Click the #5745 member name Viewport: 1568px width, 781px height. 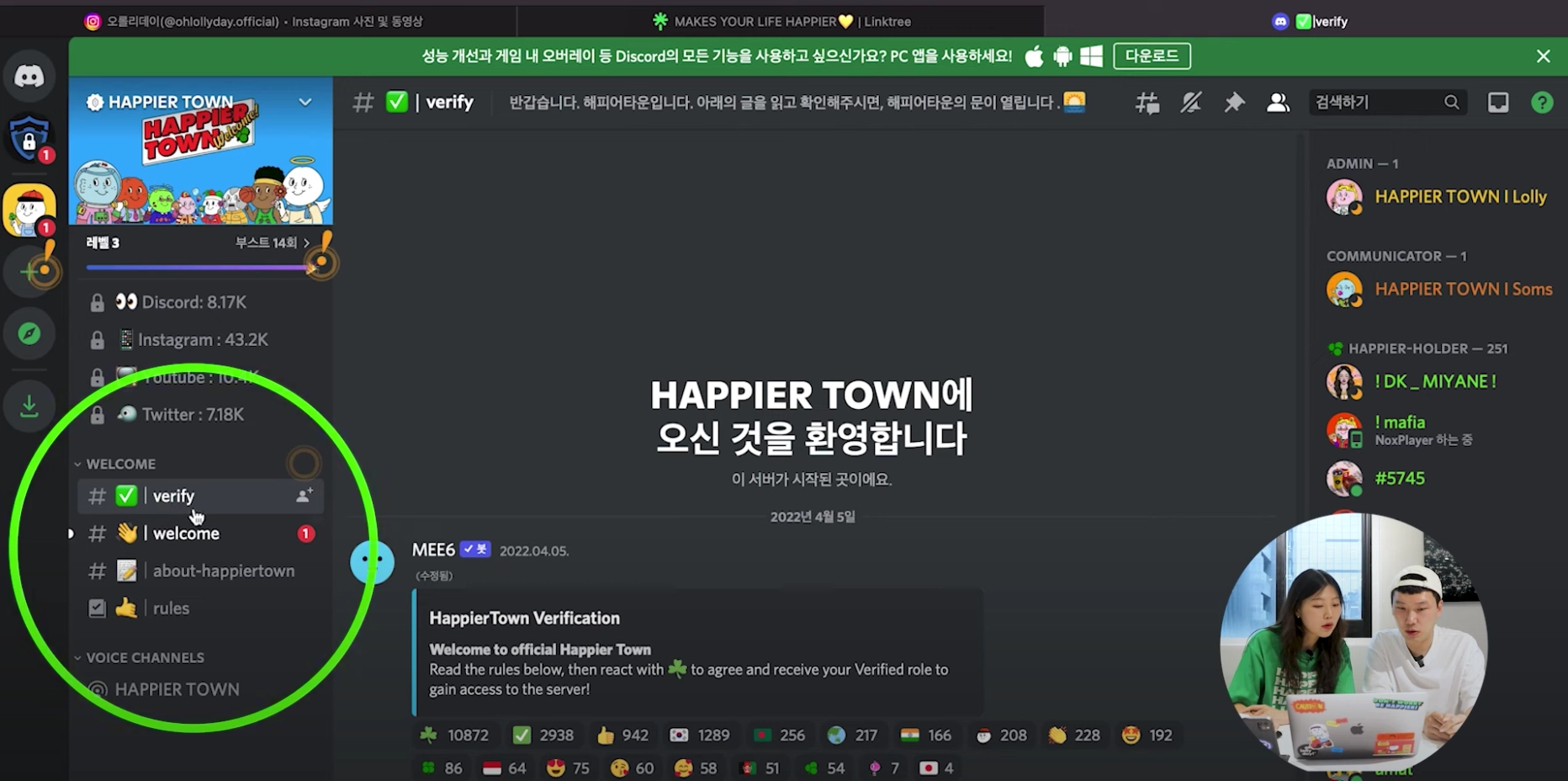1400,479
